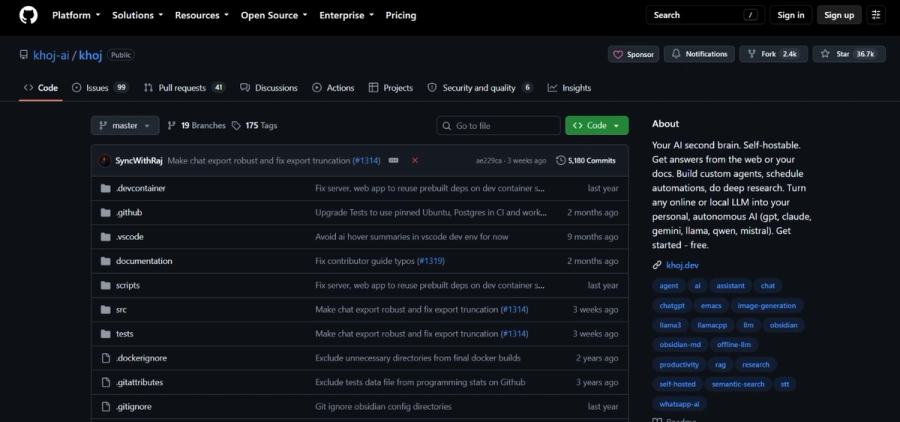Select the whatsapp-ai topic tag
900x422 pixels.
click(679, 404)
